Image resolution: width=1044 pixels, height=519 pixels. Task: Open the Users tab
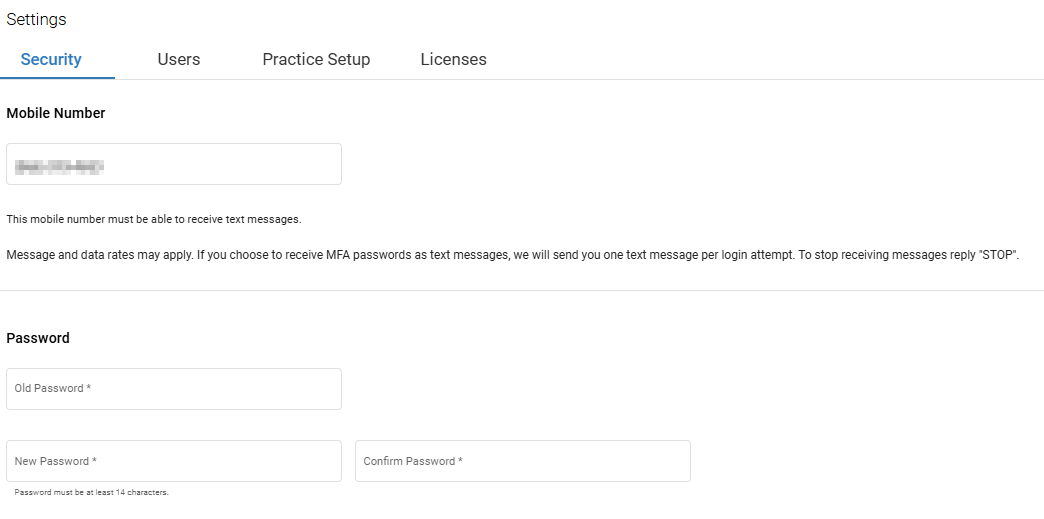(x=179, y=59)
